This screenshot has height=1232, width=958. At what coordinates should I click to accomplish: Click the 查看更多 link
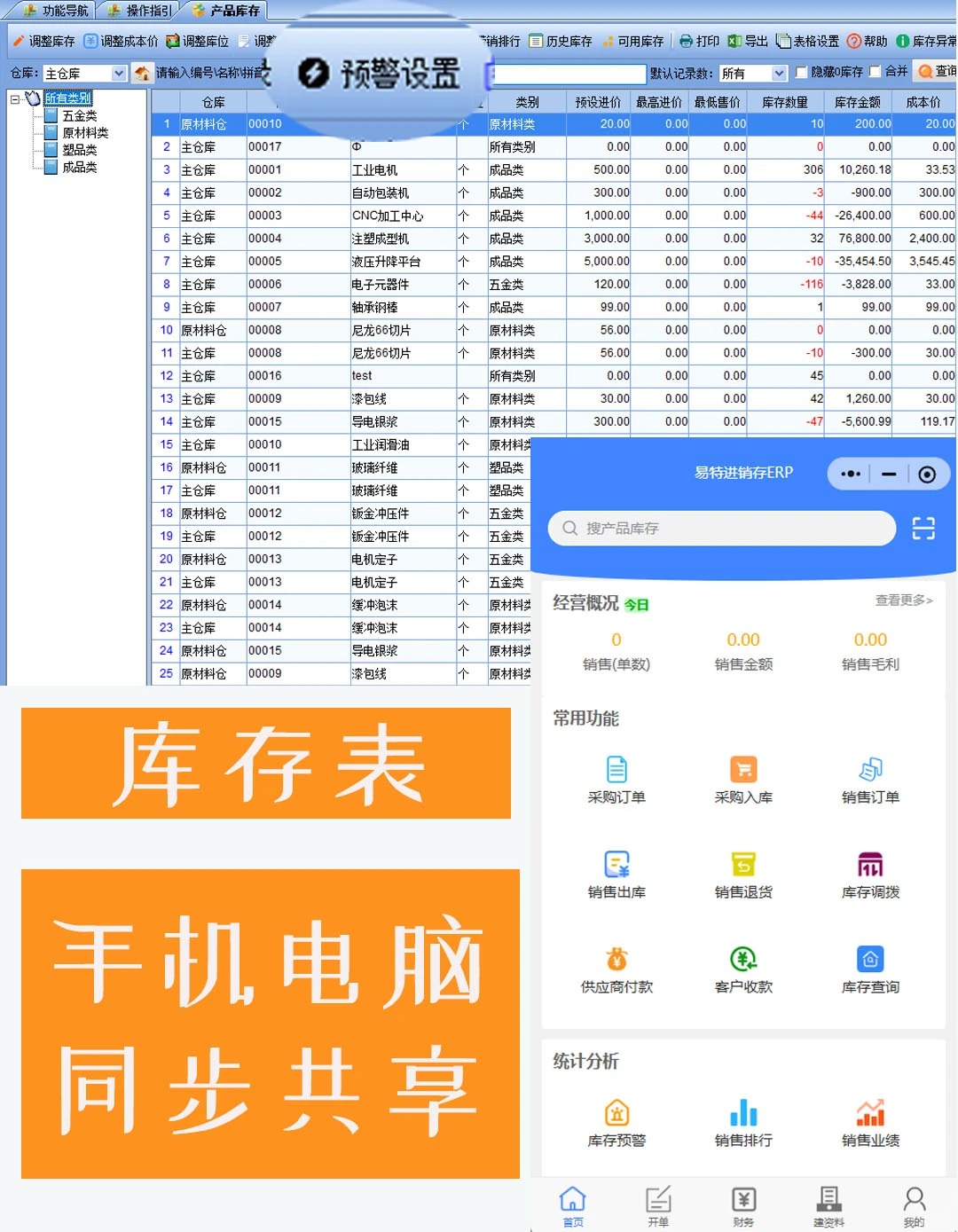[x=903, y=600]
